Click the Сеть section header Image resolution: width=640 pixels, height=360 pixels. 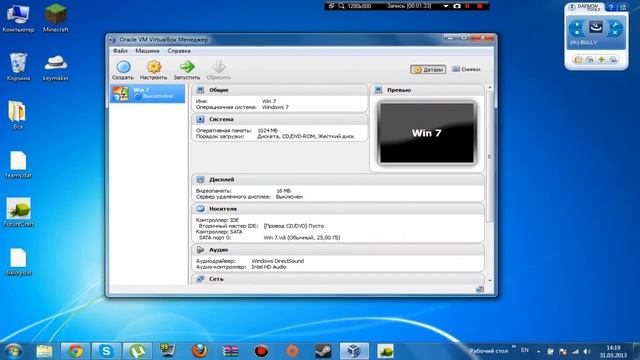click(338, 279)
